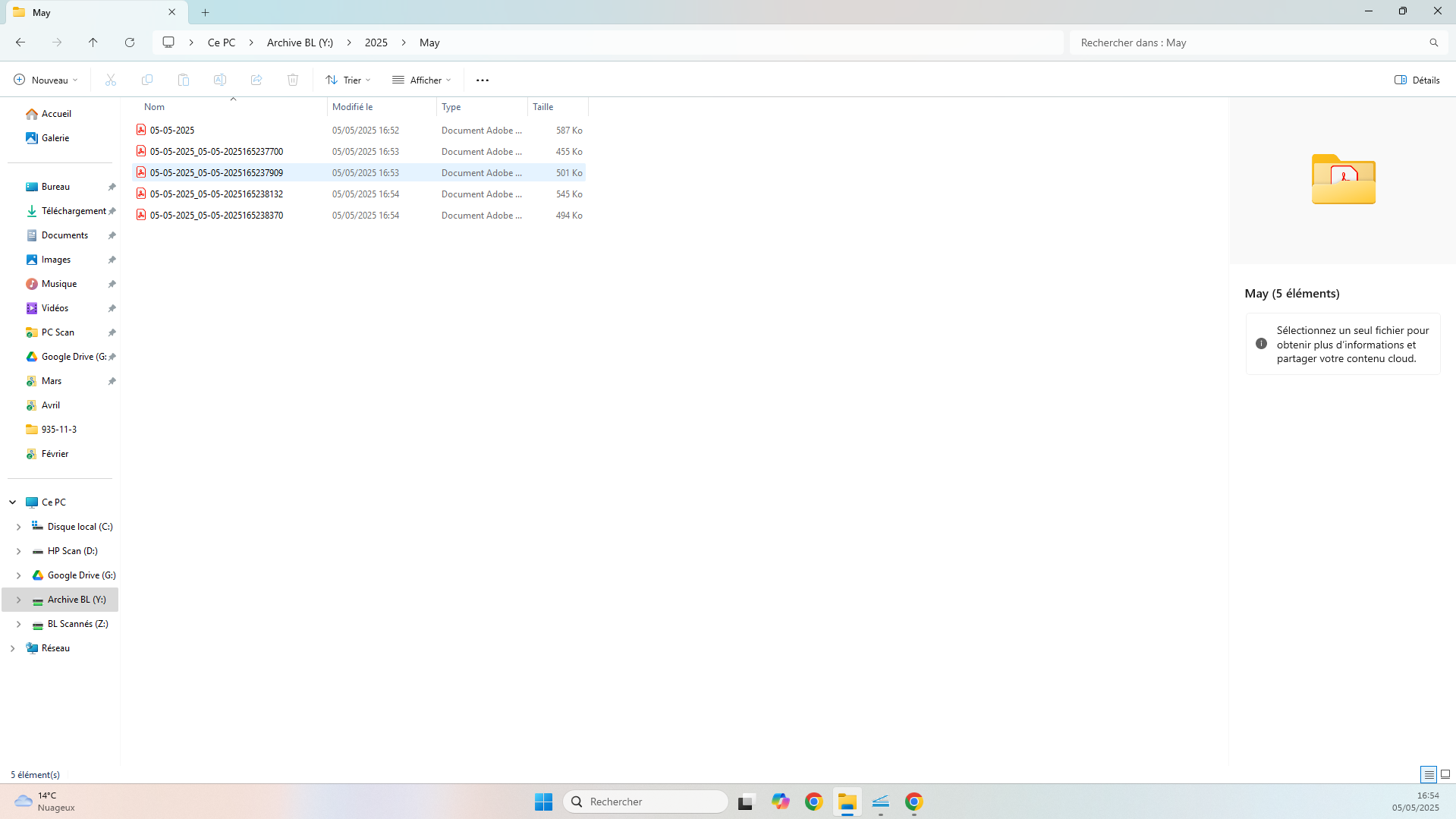Switch to details list view in status bar
This screenshot has height=819, width=1456.
(x=1428, y=774)
